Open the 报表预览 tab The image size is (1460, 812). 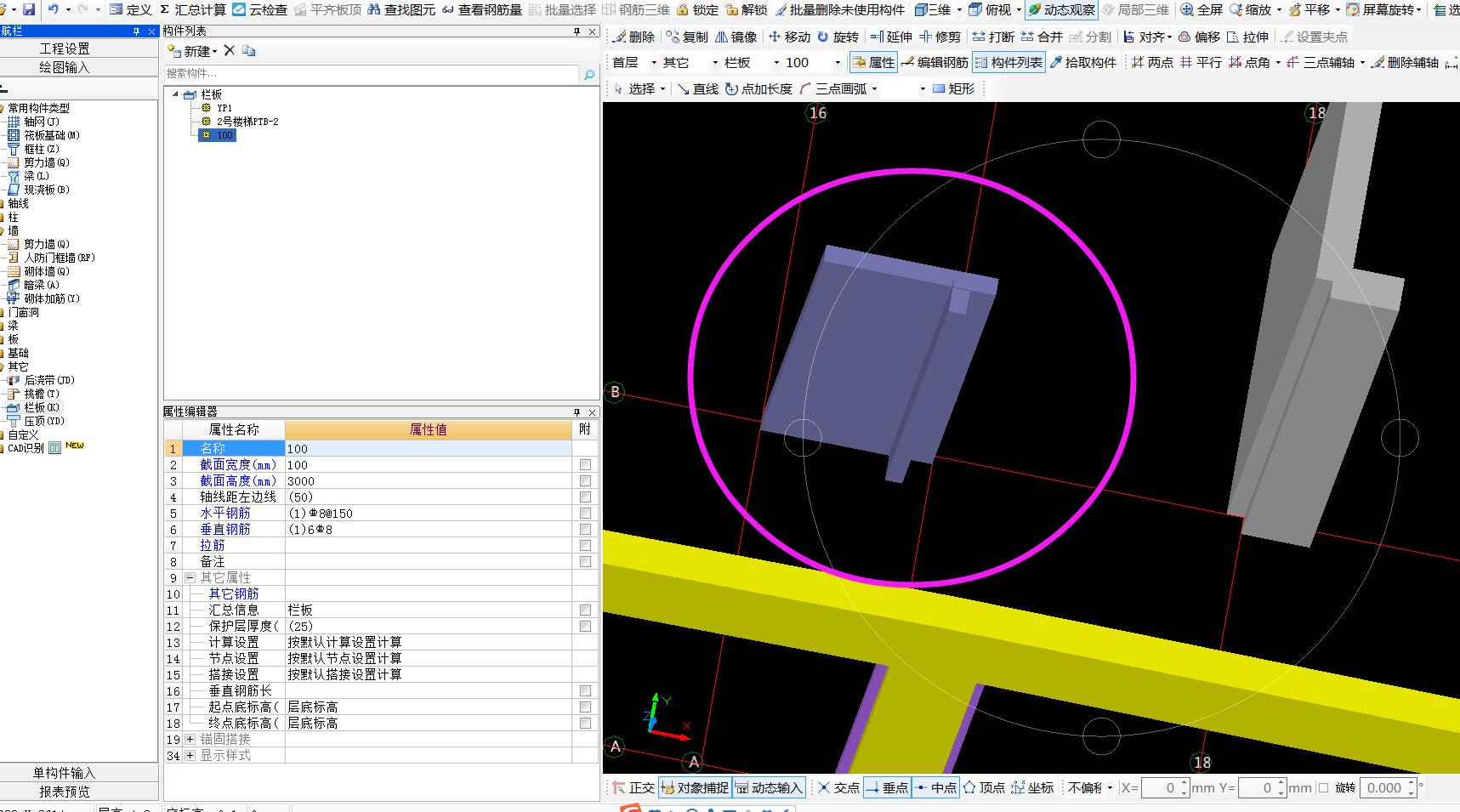(65, 791)
